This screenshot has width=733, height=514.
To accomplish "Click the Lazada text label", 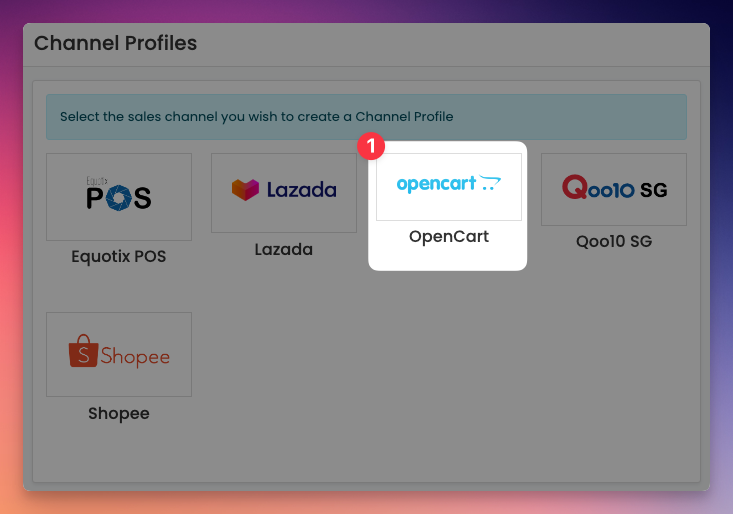I will [284, 250].
